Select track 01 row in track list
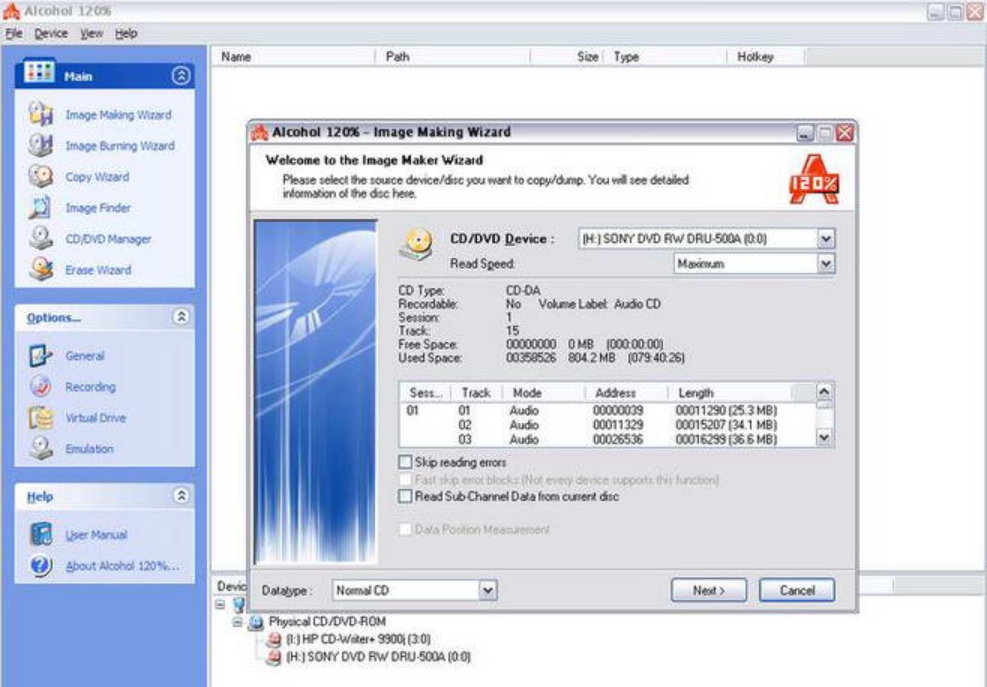This screenshot has height=687, width=987. [x=607, y=411]
